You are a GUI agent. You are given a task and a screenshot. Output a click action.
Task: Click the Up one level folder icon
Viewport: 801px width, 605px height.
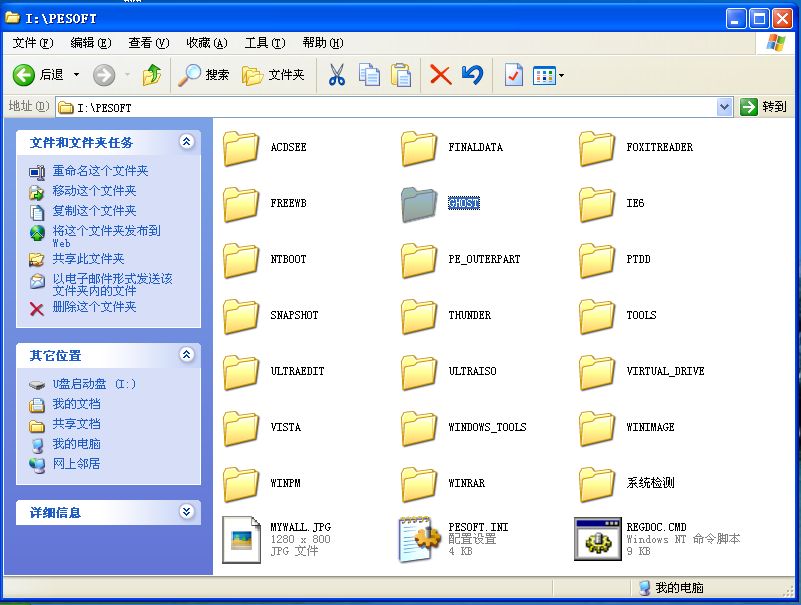tap(152, 75)
